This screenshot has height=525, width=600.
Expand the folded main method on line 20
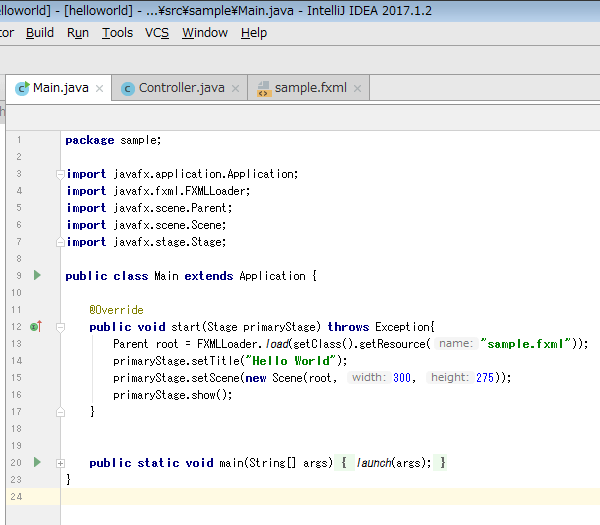[60, 463]
